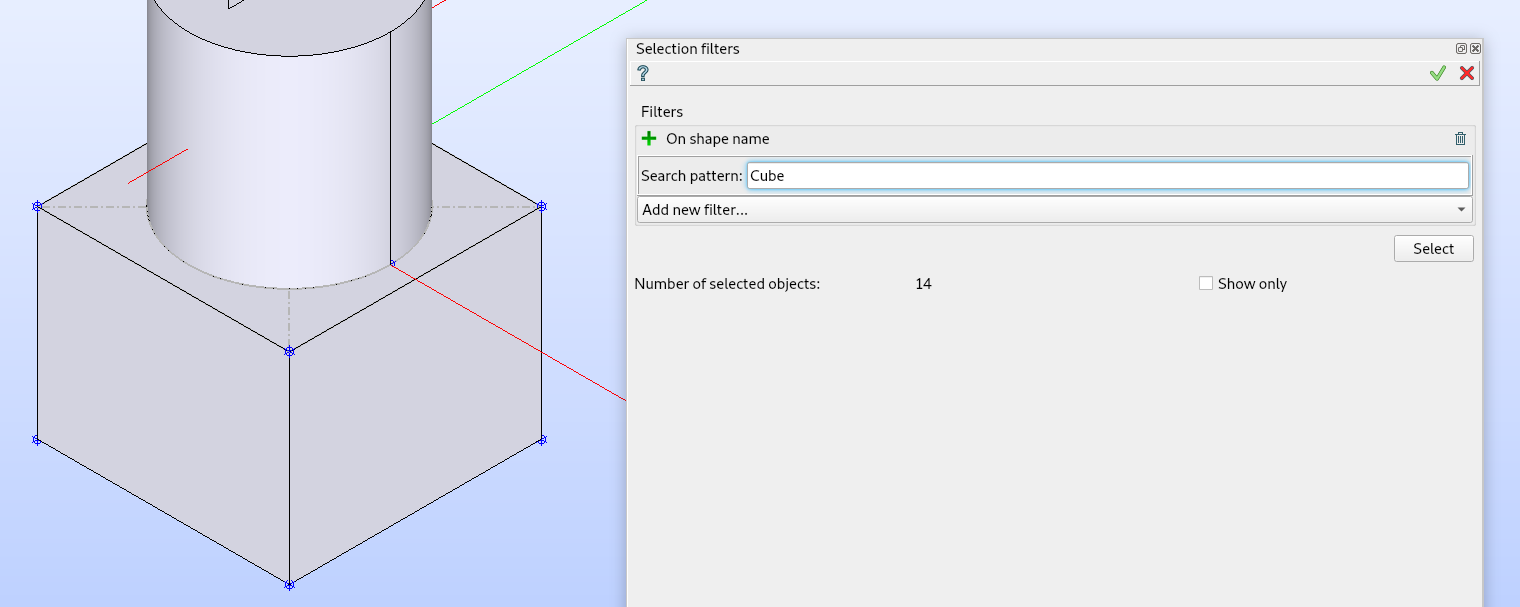1520x607 pixels.
Task: Click the On shape name filter label
Action: [x=717, y=139]
